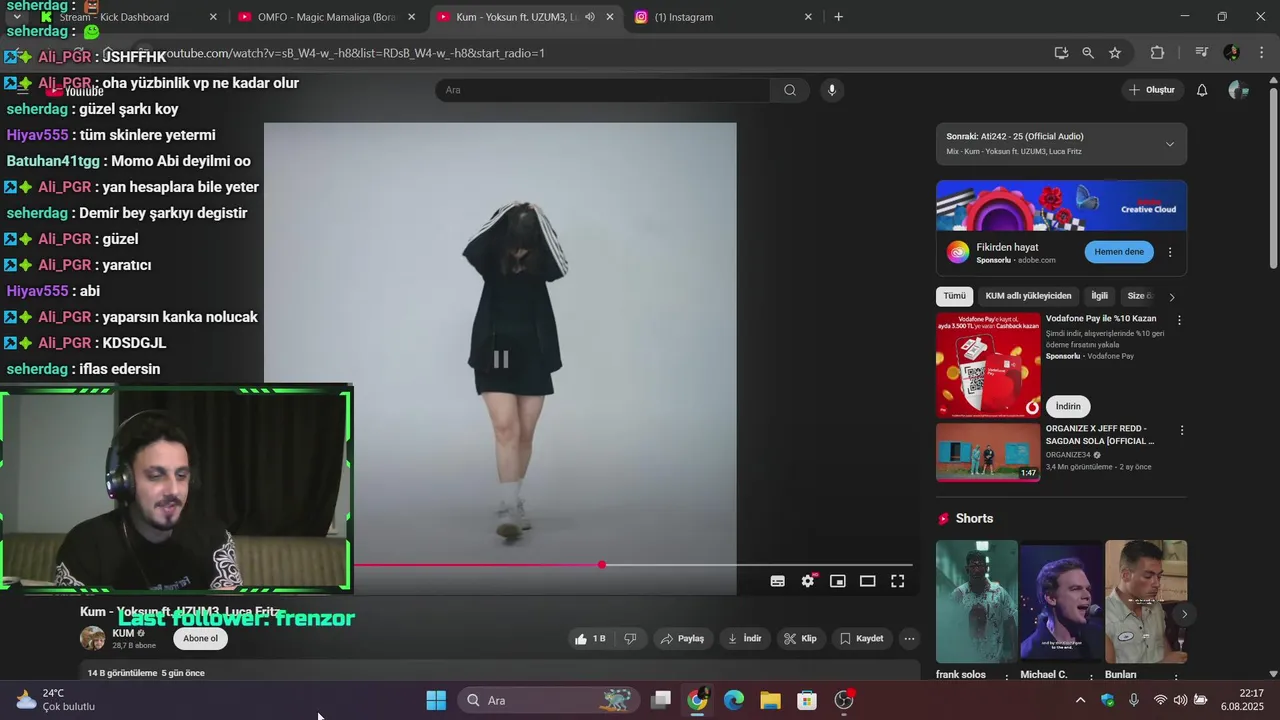The image size is (1280, 720).
Task: Click the Abone ol subscribe button
Action: pyautogui.click(x=200, y=638)
